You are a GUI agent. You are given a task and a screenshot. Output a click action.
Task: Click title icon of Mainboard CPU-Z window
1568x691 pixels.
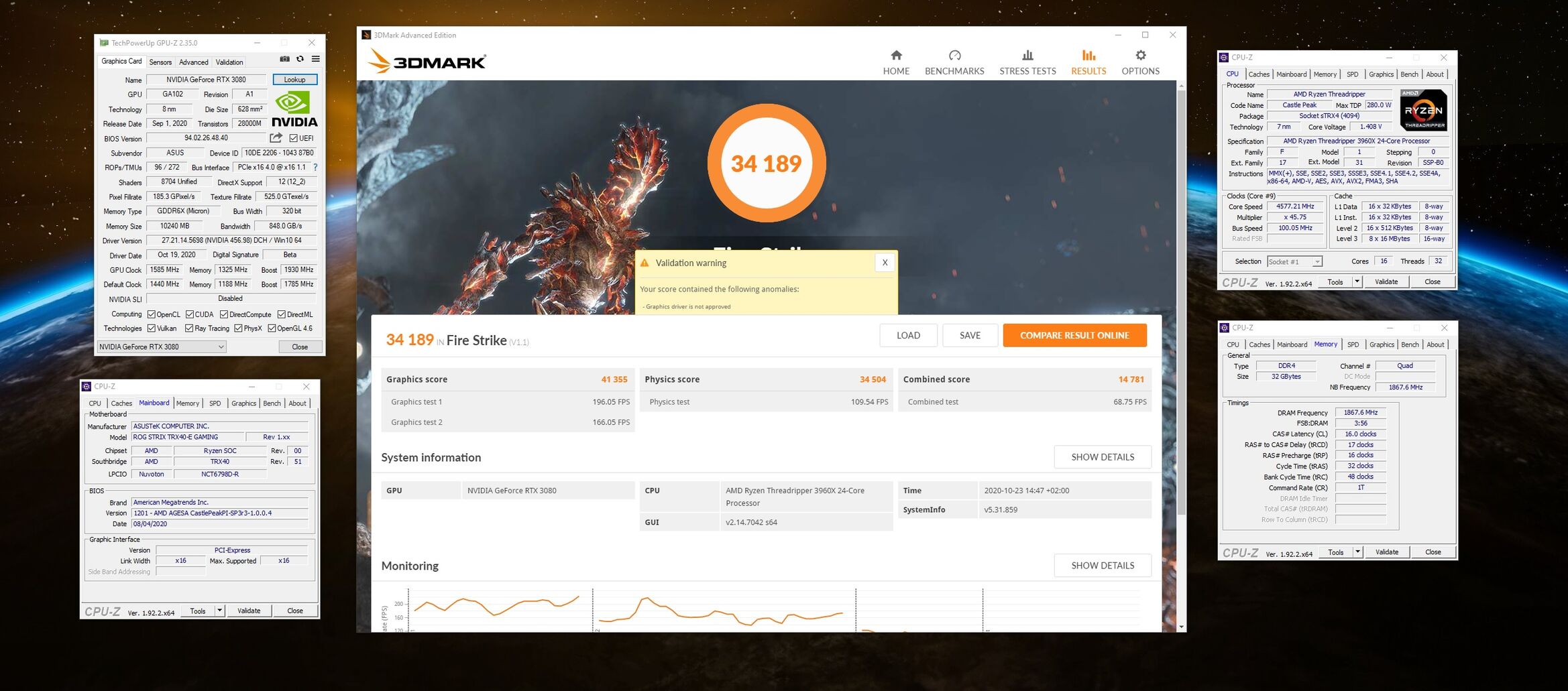86,387
